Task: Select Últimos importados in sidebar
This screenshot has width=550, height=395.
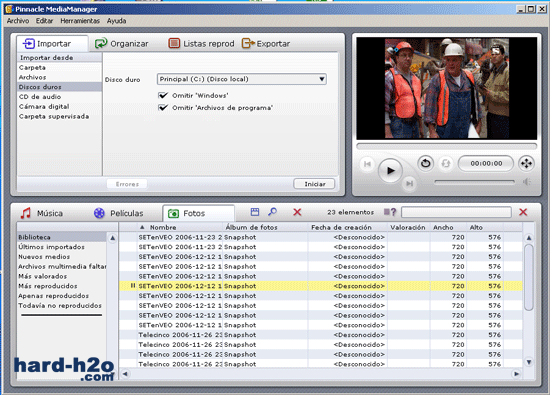Action: (61, 247)
